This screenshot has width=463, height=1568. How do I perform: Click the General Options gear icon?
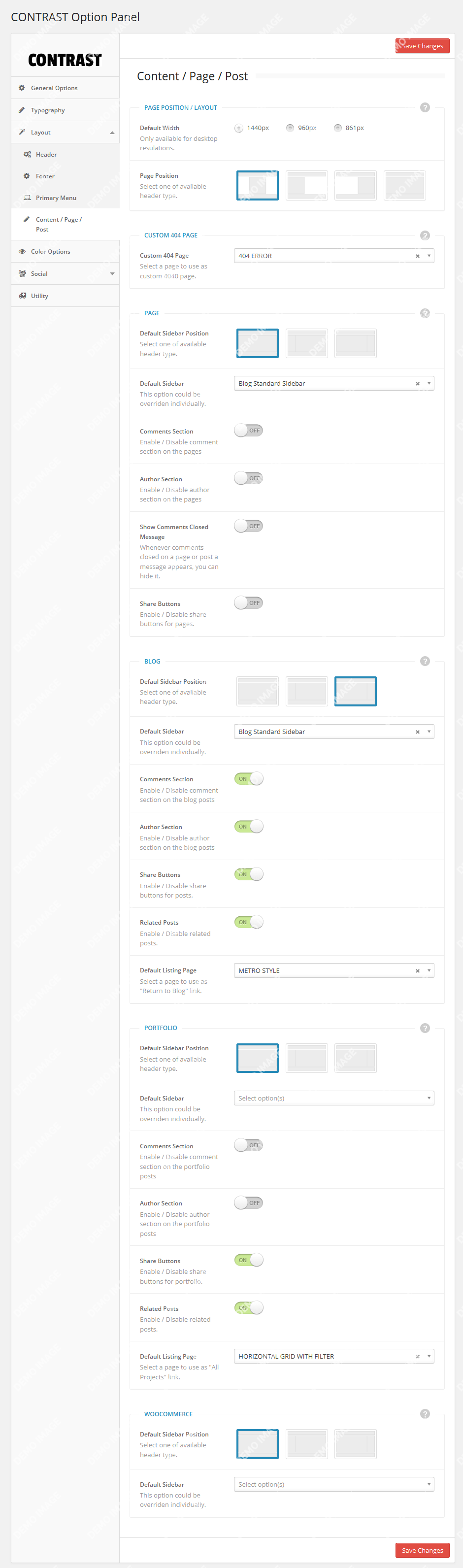coord(22,88)
